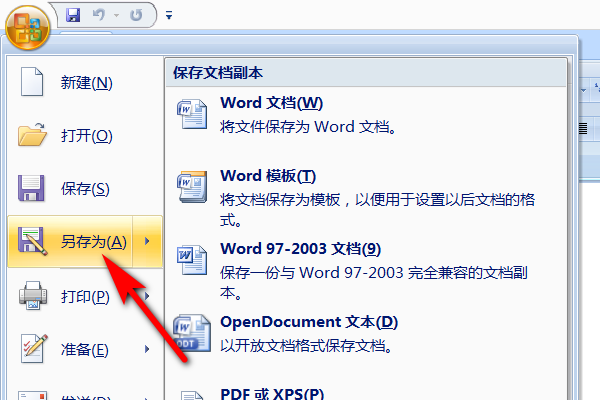Open the Undo history dropdown arrow
The width and height of the screenshot is (600, 400).
[116, 15]
